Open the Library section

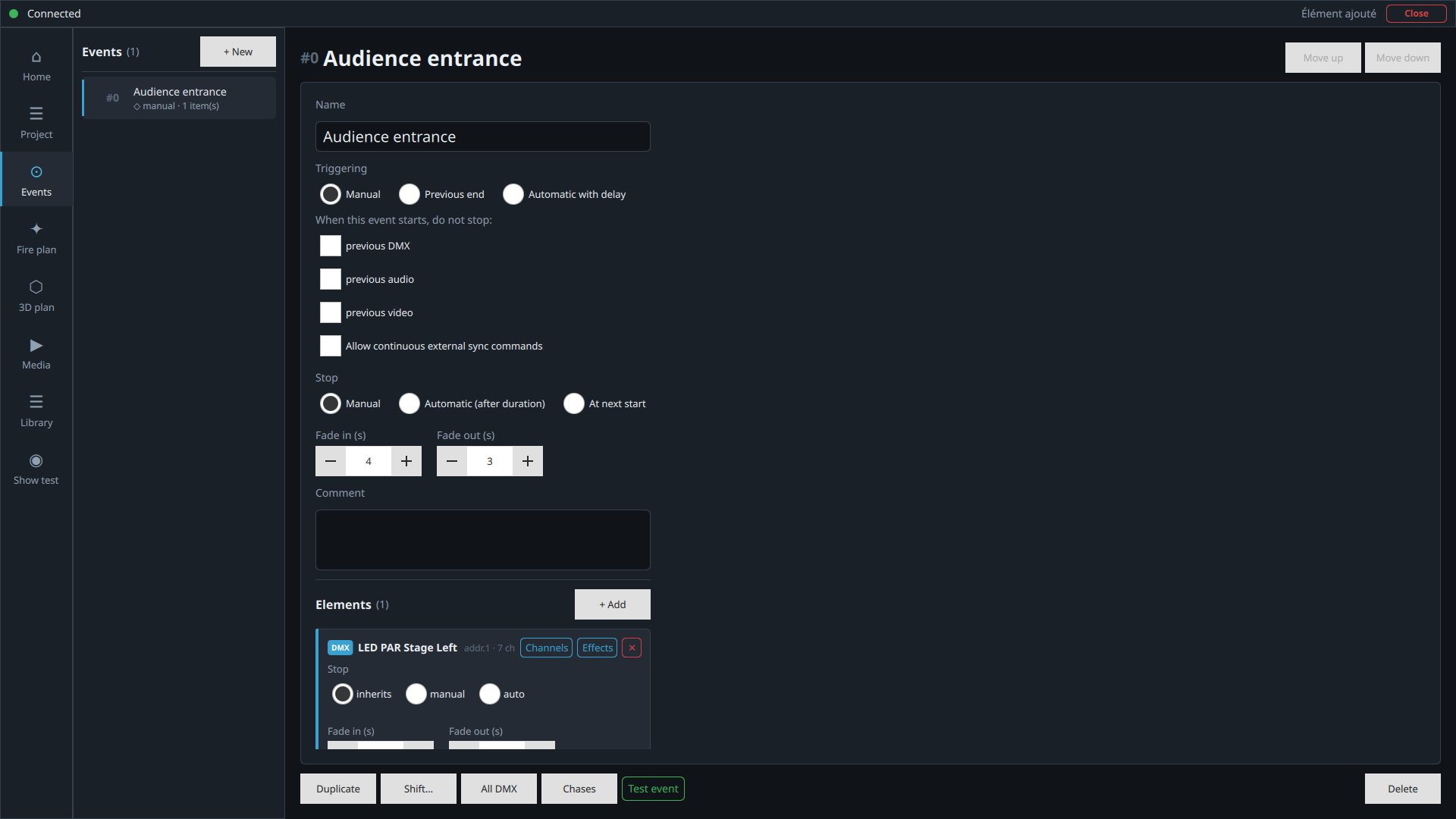pos(36,412)
